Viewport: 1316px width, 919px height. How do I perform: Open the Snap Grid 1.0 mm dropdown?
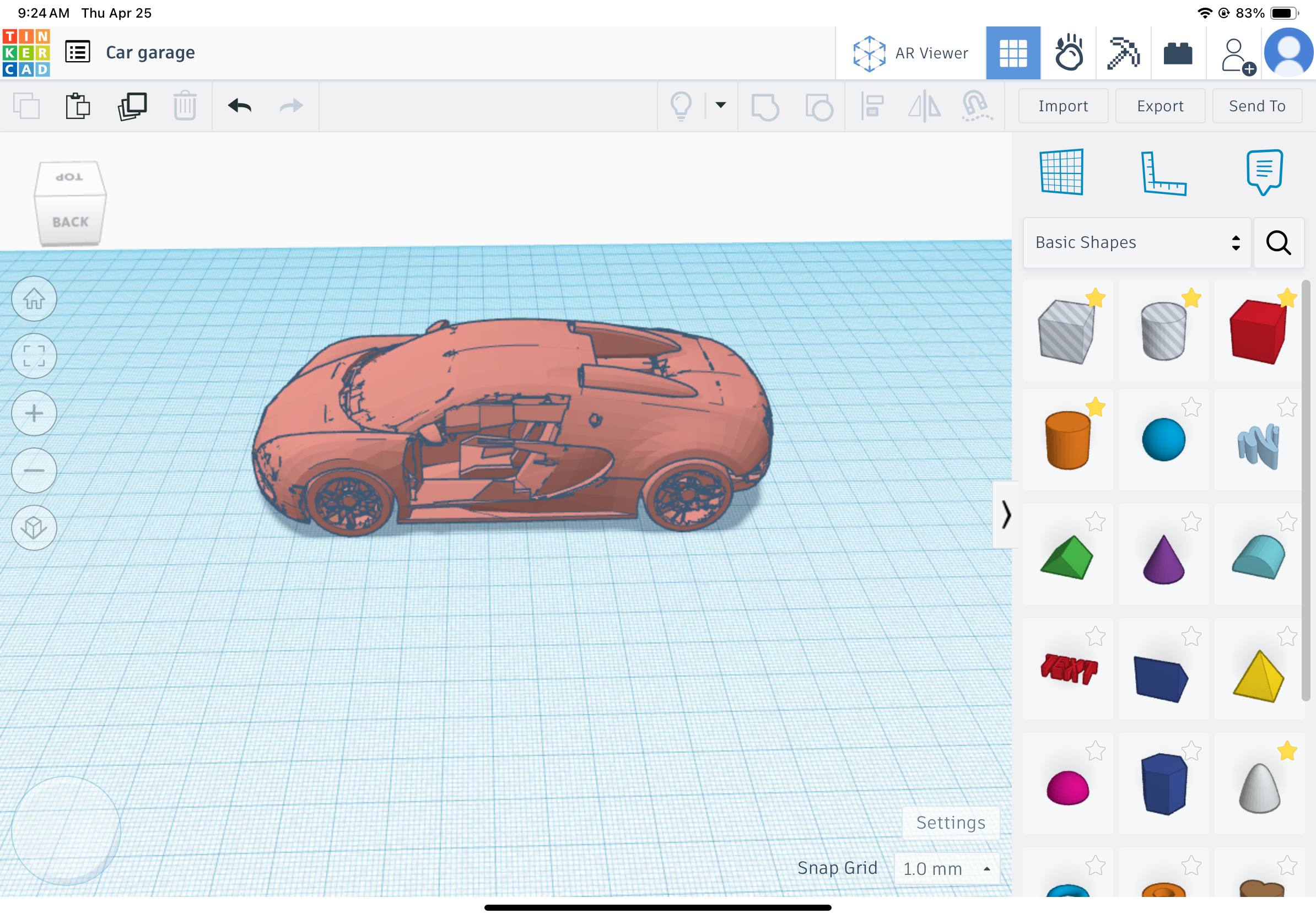(x=946, y=868)
